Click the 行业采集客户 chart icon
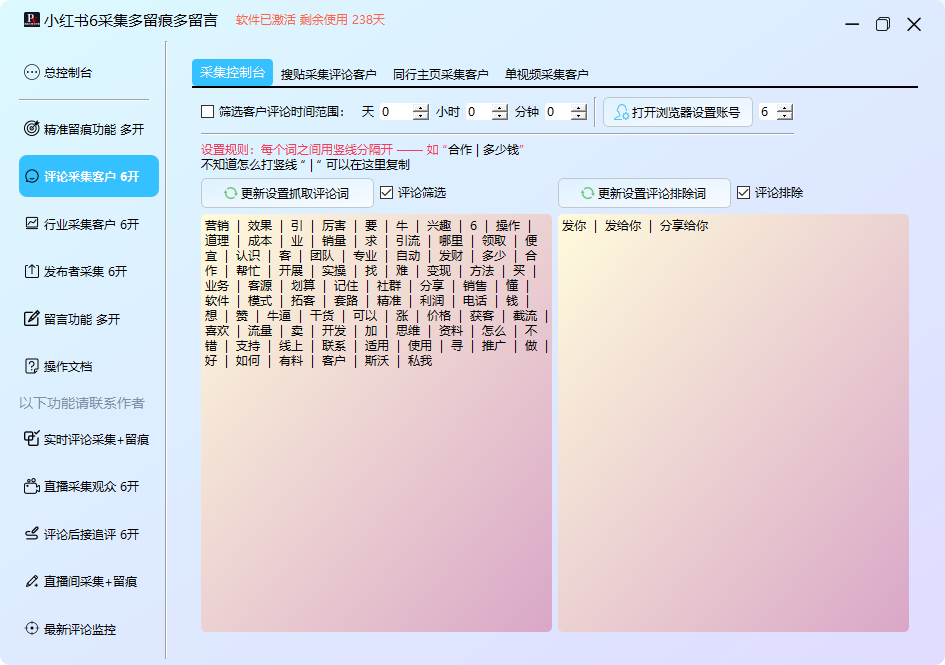945x665 pixels. 32,224
